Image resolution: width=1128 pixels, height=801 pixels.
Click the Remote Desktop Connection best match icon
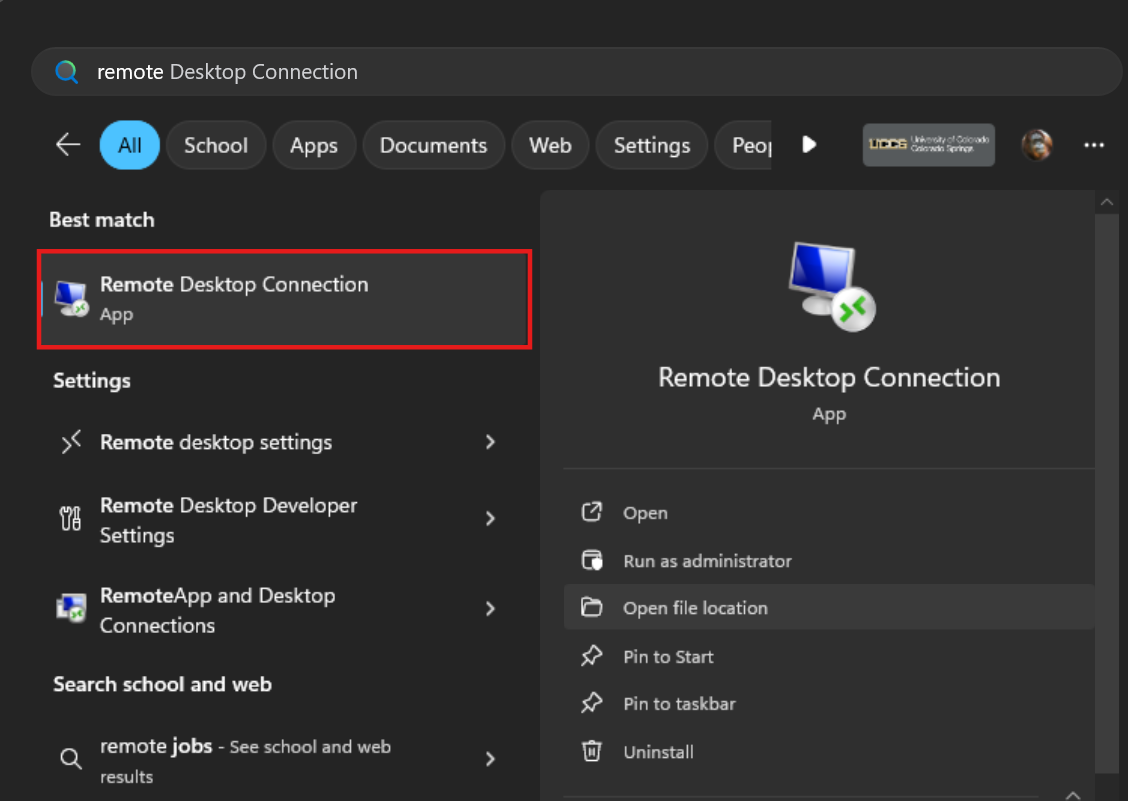71,299
